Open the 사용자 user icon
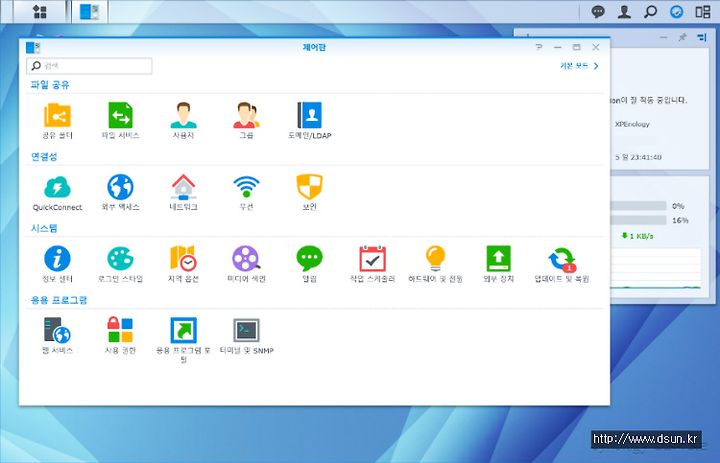 183,115
